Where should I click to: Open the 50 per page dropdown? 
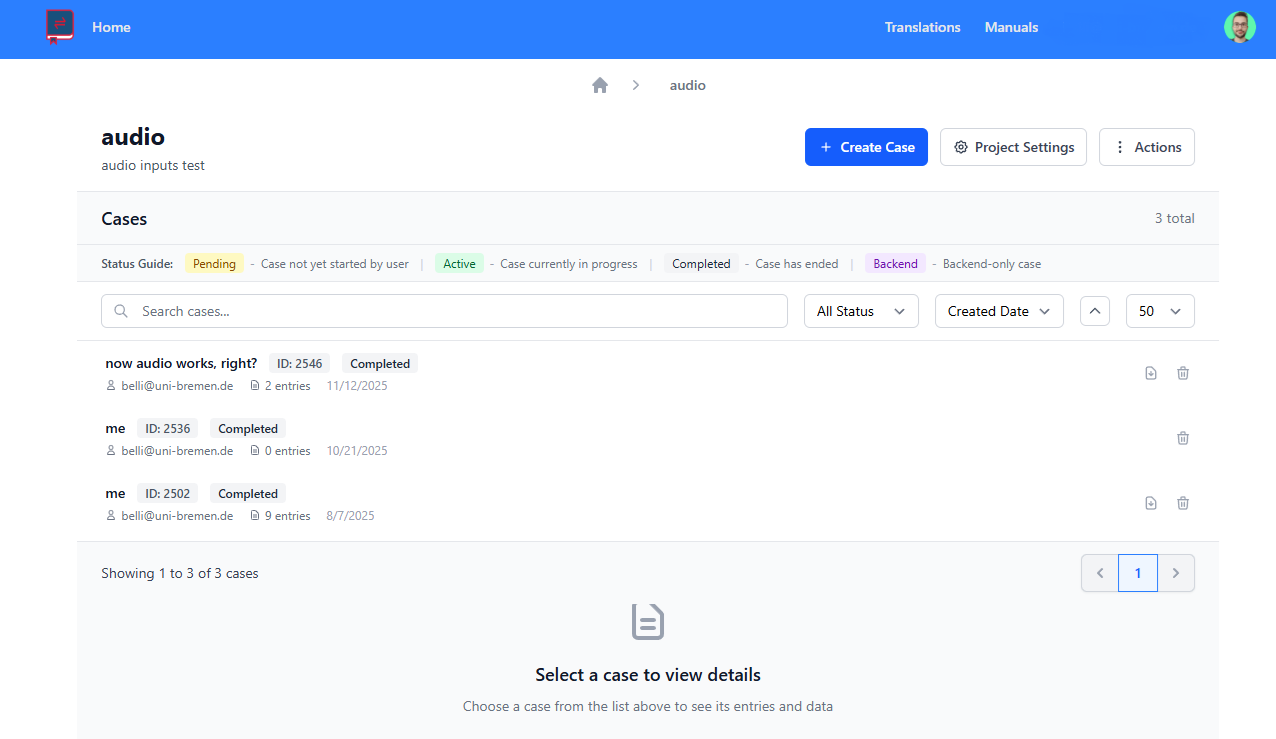1160,311
